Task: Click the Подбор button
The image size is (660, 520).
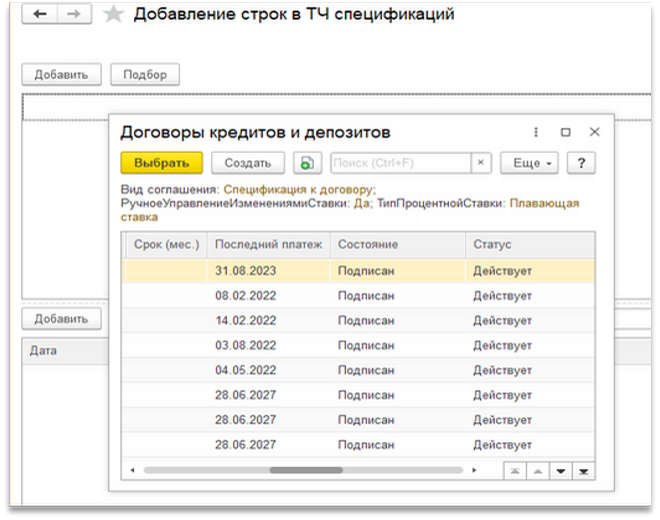Action: (145, 75)
